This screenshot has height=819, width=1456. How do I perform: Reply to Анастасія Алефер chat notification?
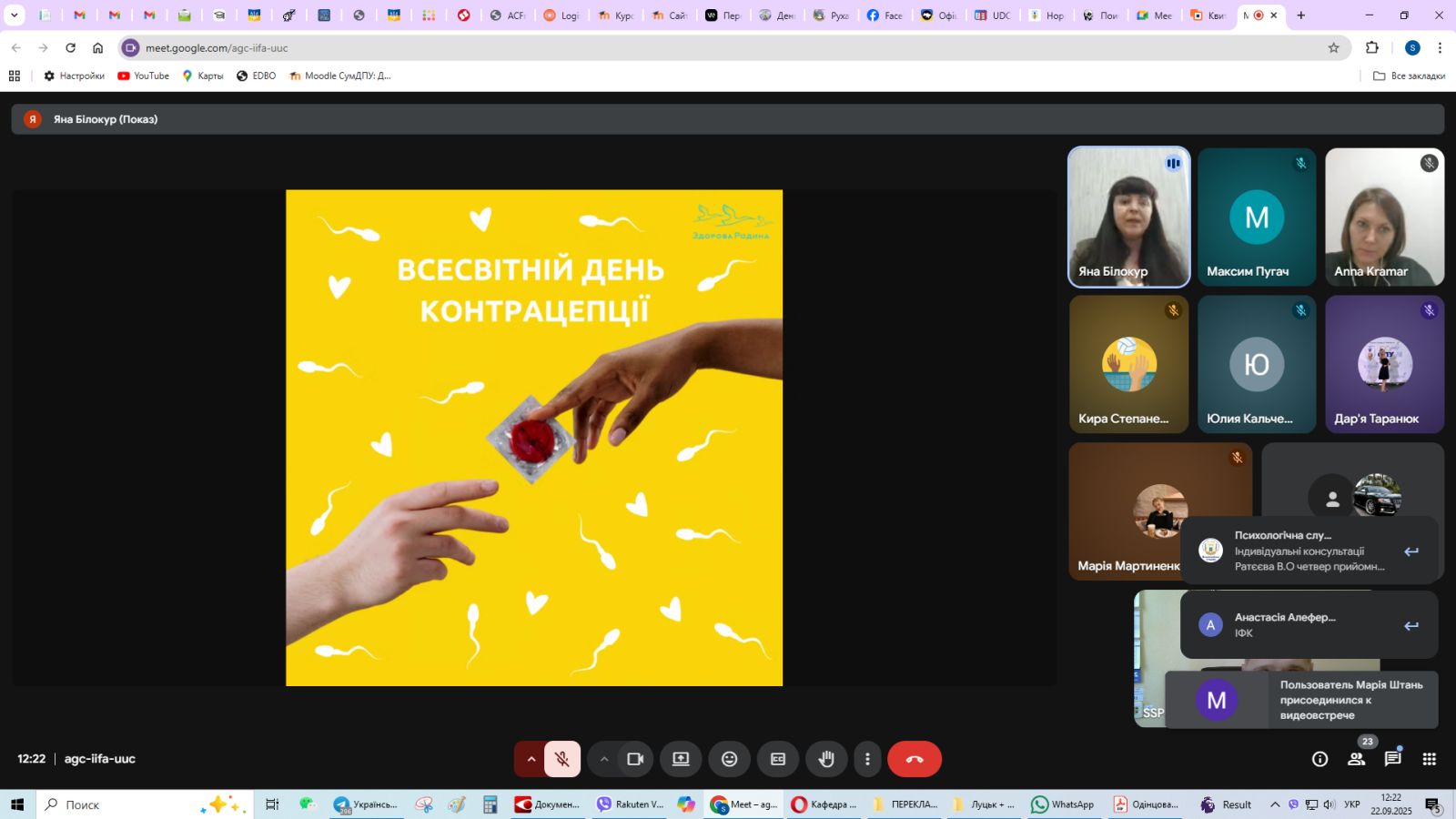click(x=1410, y=625)
